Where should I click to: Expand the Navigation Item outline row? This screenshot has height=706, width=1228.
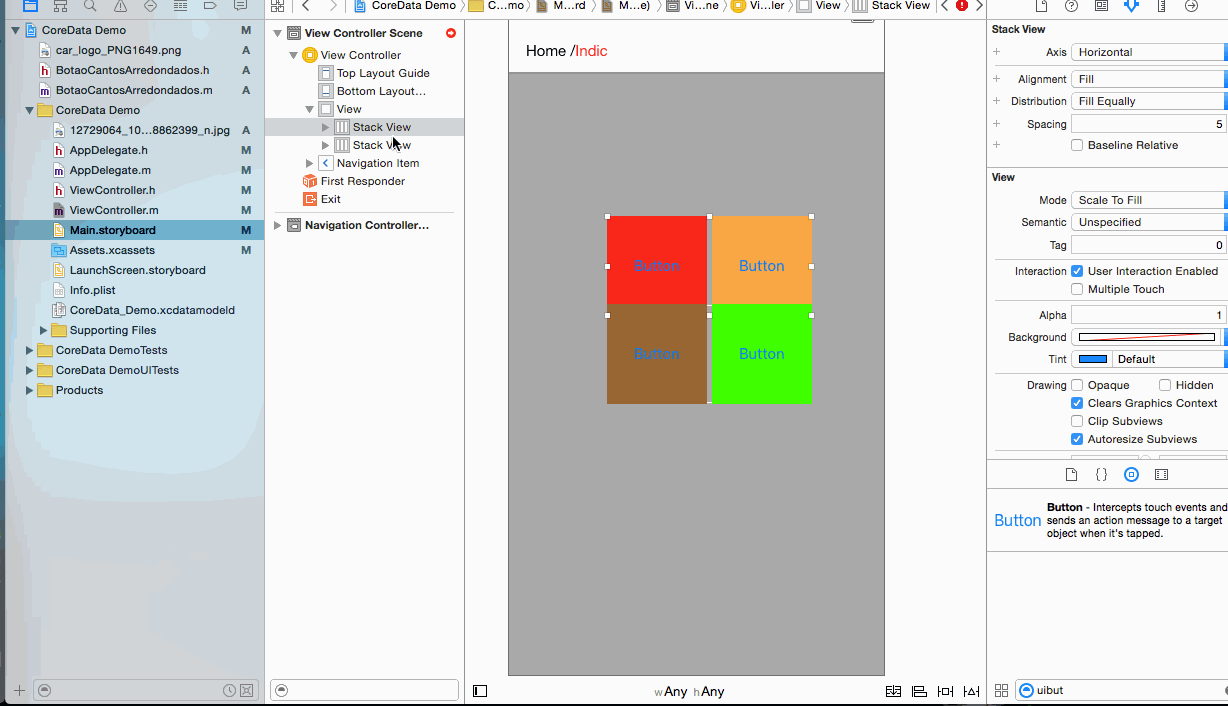pos(309,163)
